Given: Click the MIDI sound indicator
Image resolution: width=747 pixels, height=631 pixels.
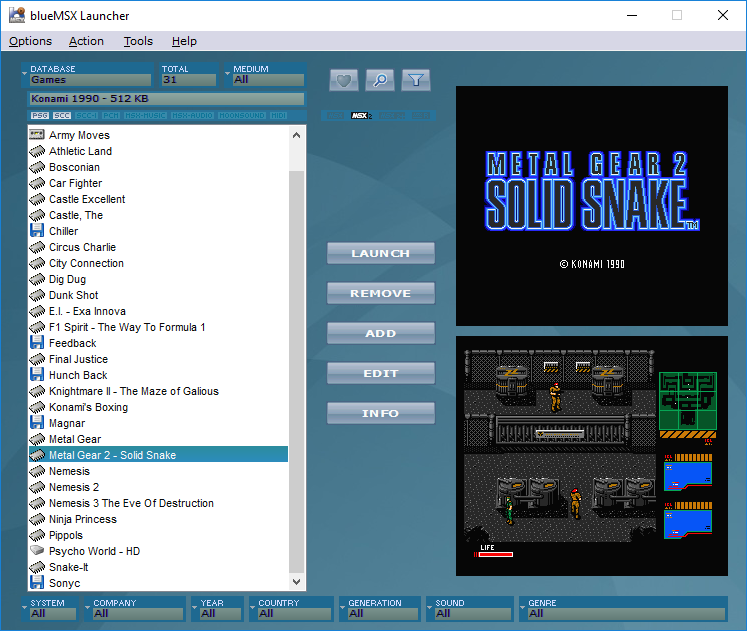Looking at the screenshot, I should (x=278, y=116).
